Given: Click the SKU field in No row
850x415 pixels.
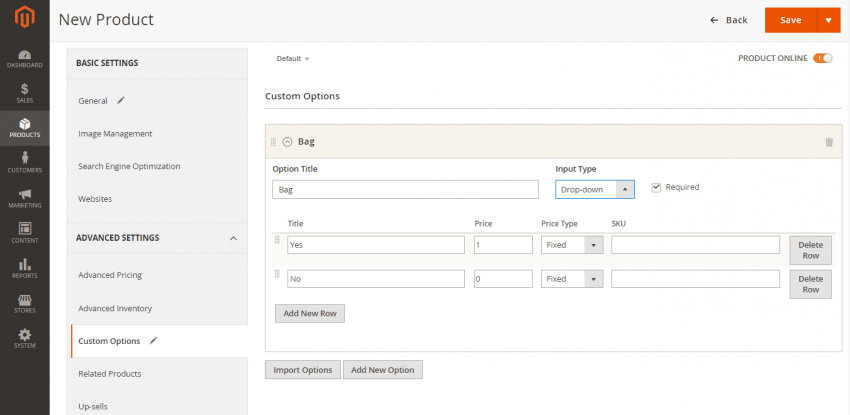Looking at the screenshot, I should pos(696,279).
